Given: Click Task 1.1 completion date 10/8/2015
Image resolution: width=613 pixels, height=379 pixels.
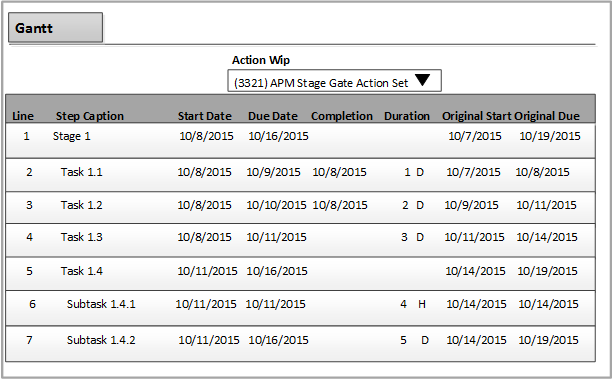Looking at the screenshot, I should pos(339,172).
